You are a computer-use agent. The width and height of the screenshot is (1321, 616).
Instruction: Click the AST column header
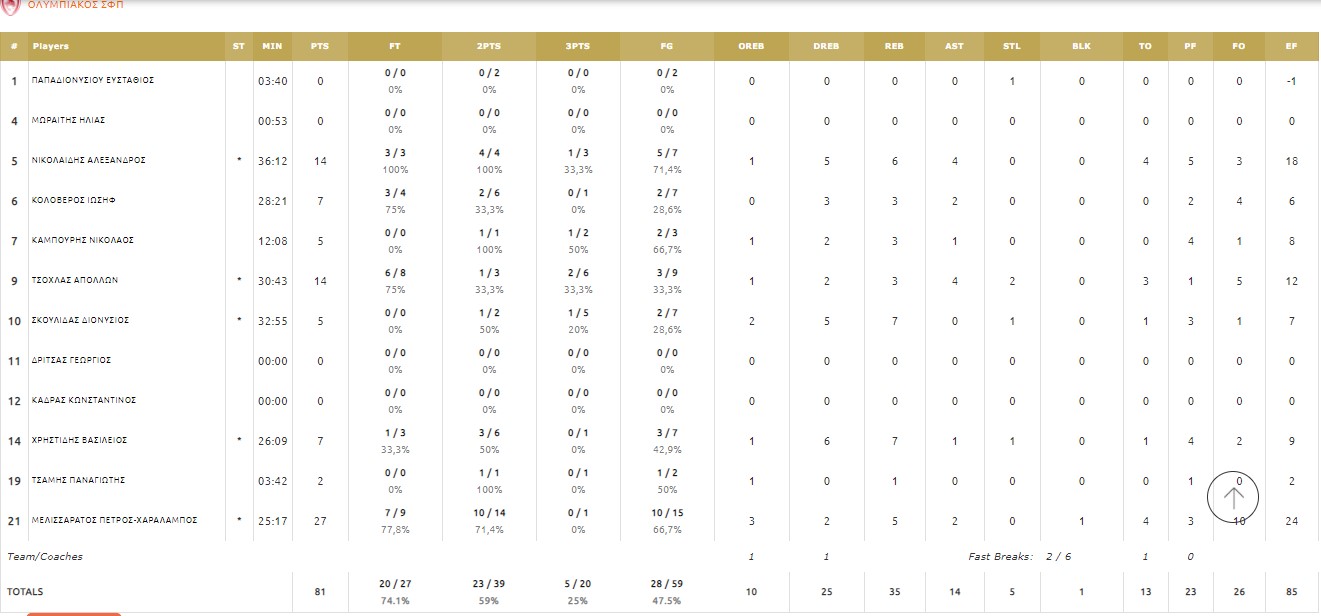pyautogui.click(x=954, y=47)
